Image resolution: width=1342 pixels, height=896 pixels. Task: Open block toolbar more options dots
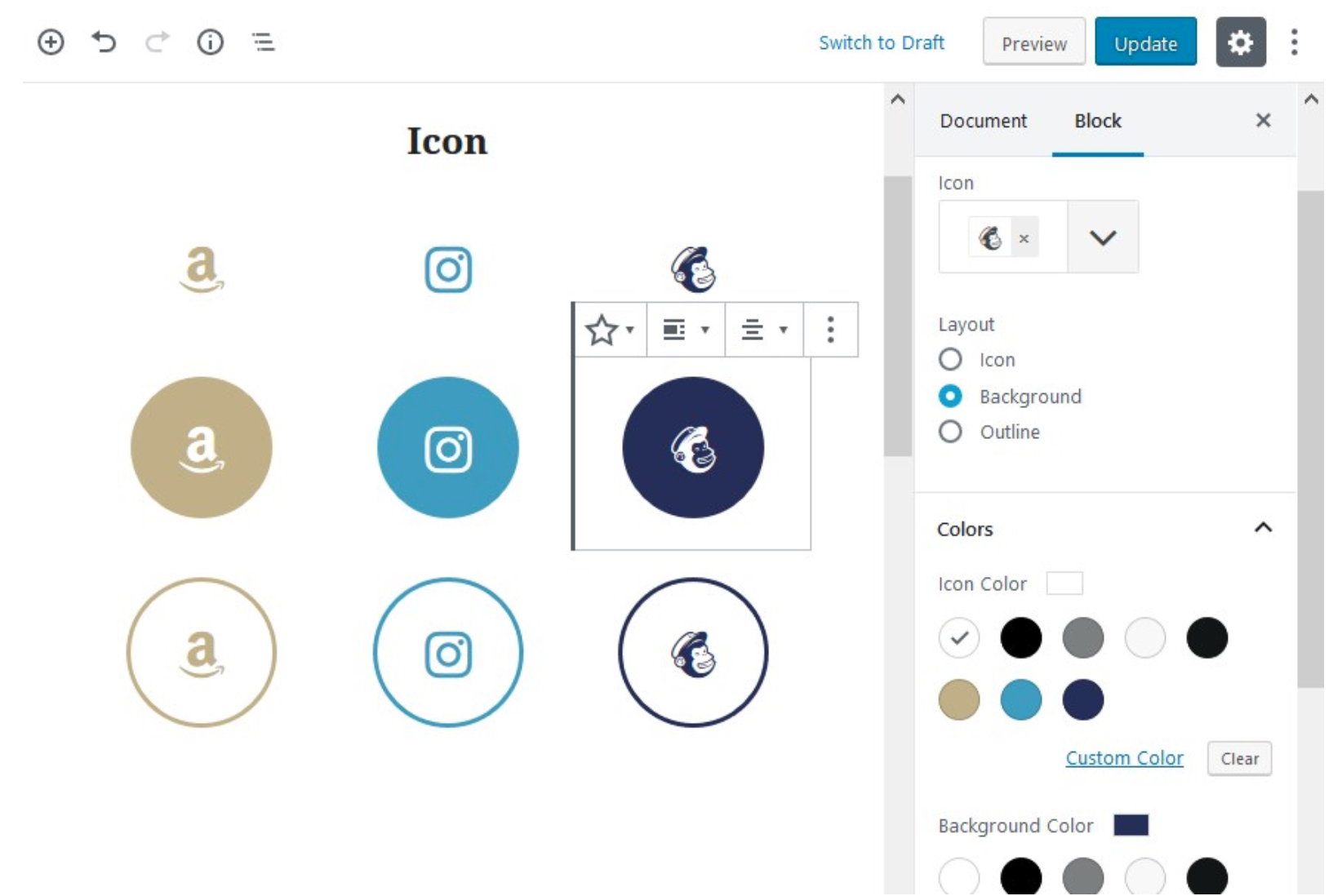[x=830, y=330]
